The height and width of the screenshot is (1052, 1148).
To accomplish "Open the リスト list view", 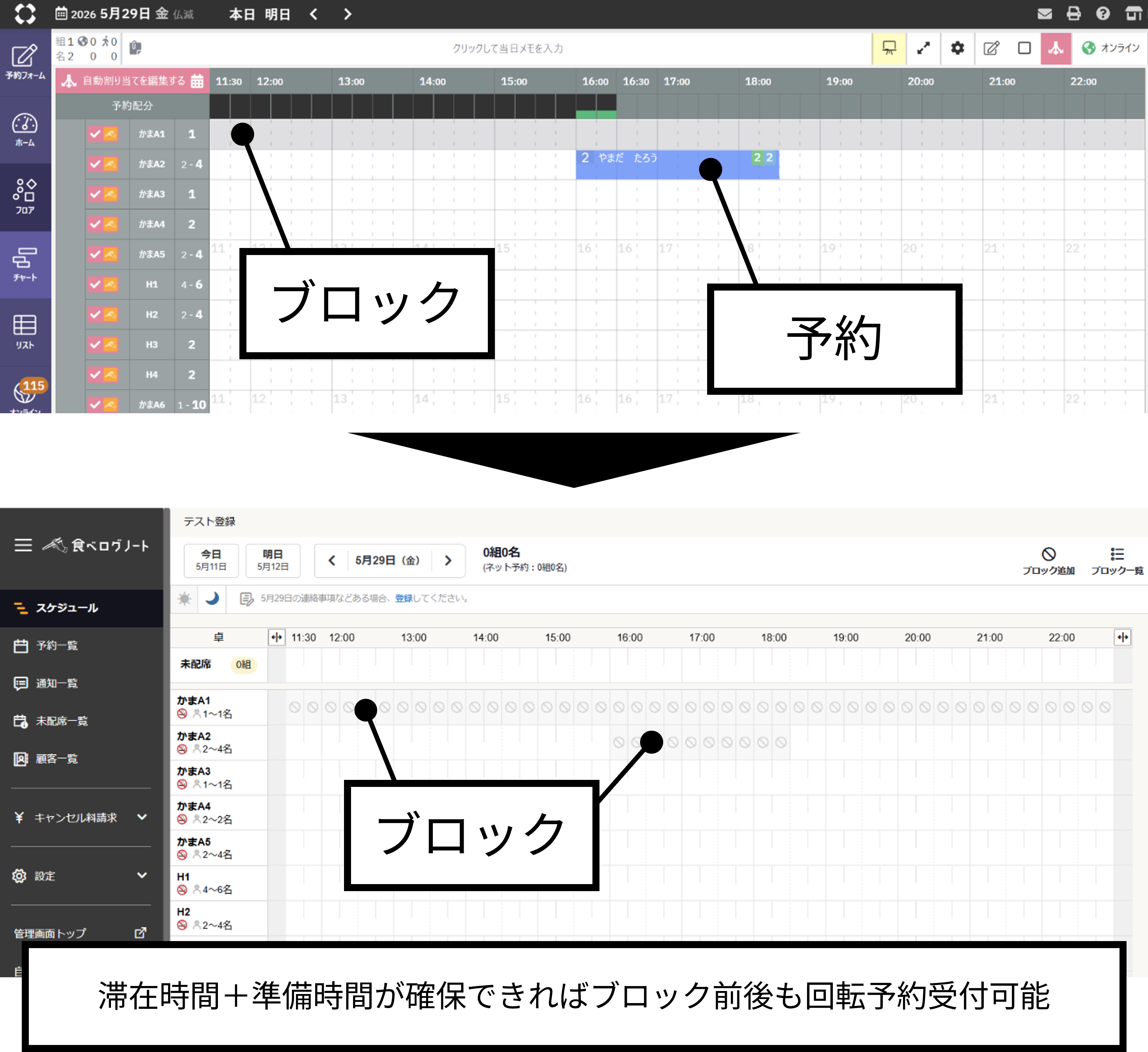I will (24, 331).
